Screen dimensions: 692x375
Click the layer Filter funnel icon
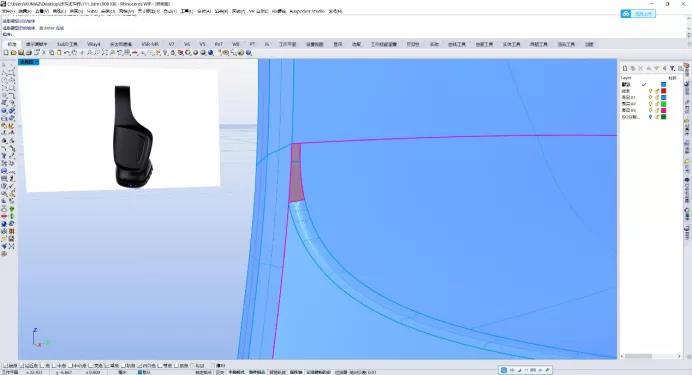[x=672, y=68]
